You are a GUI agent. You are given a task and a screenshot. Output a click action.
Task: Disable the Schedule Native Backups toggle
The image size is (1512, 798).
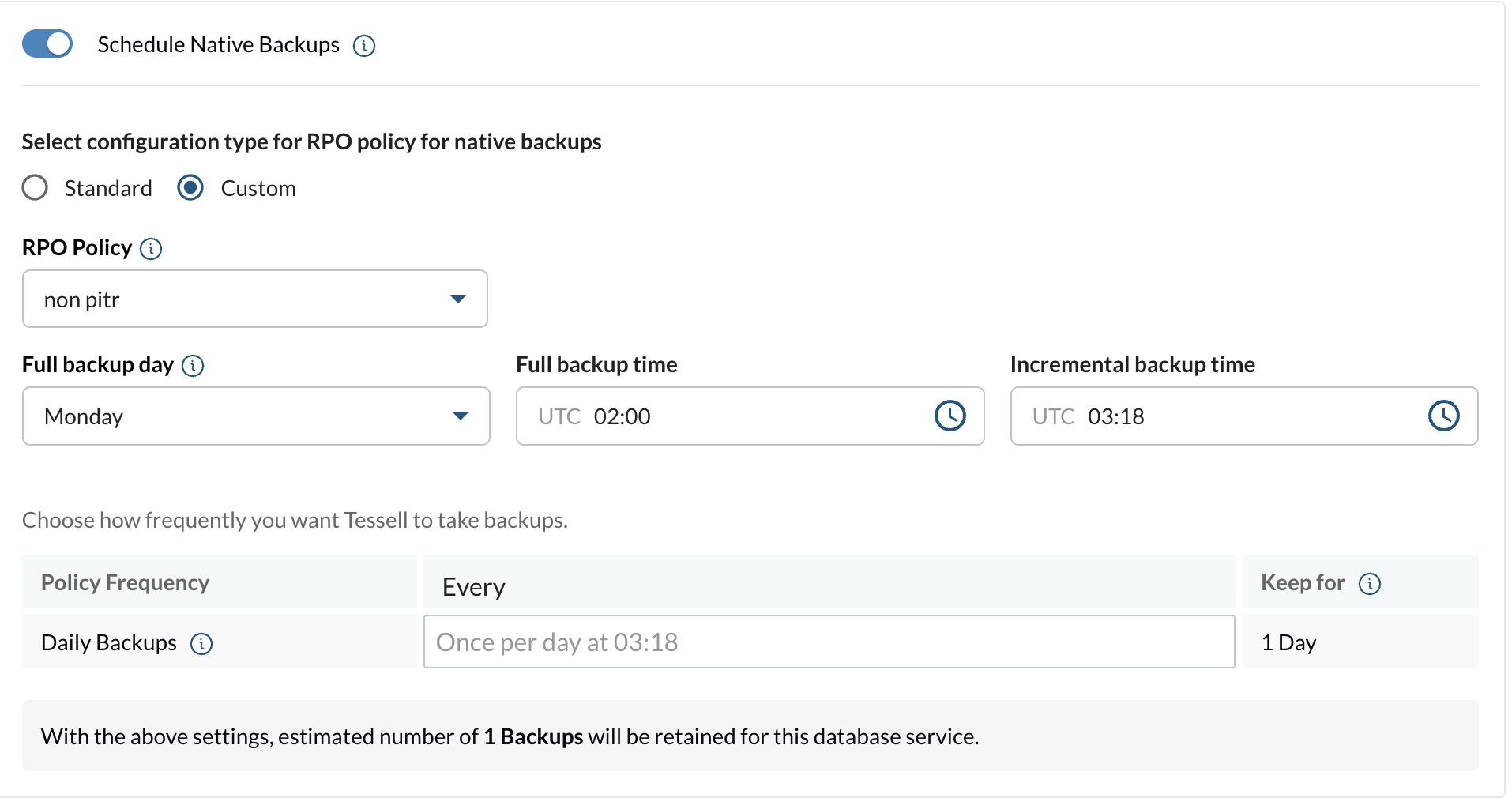click(x=47, y=43)
